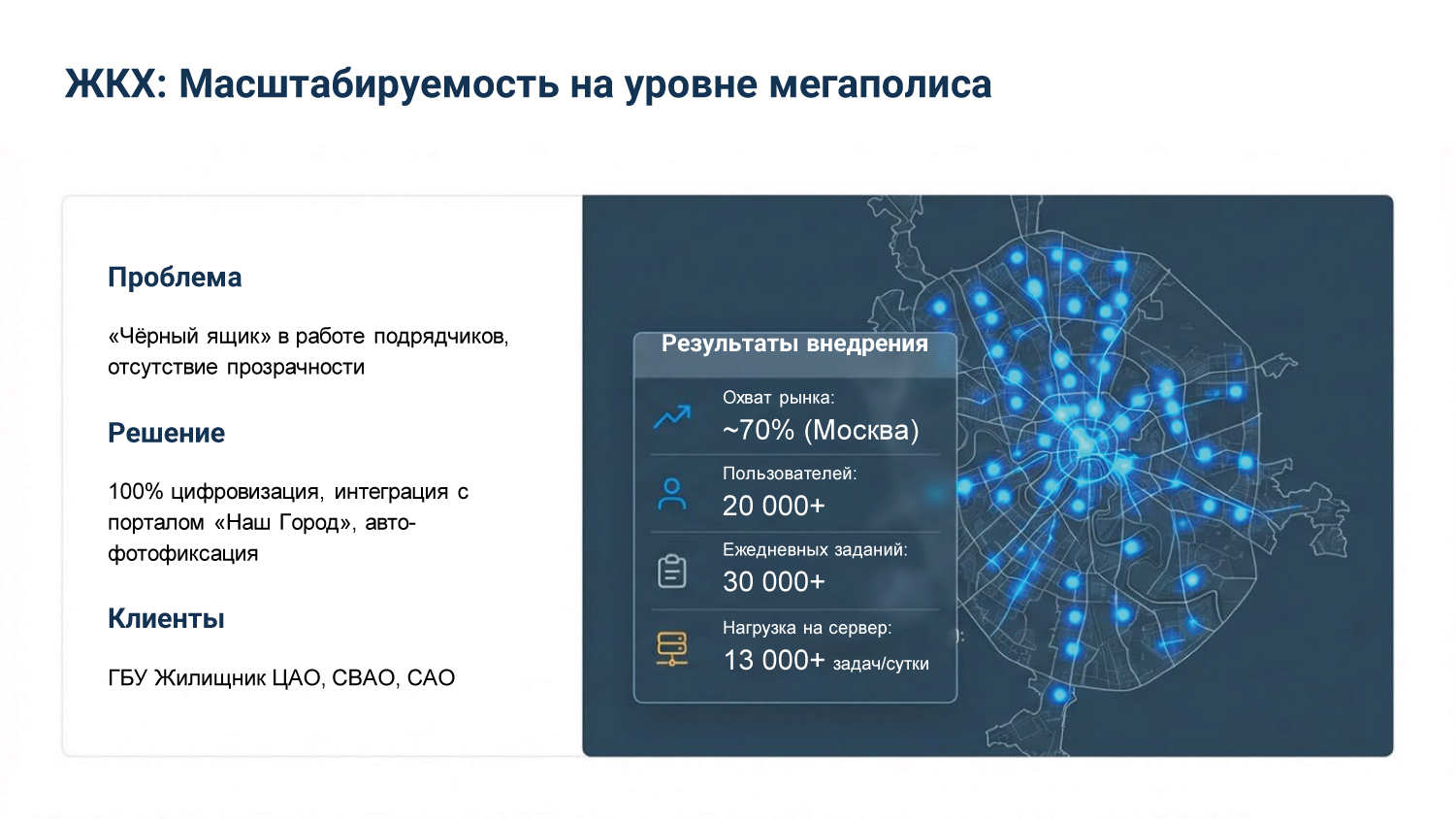This screenshot has width=1456, height=819.
Task: Open the Результаты внедрения panel header
Action: click(x=794, y=344)
